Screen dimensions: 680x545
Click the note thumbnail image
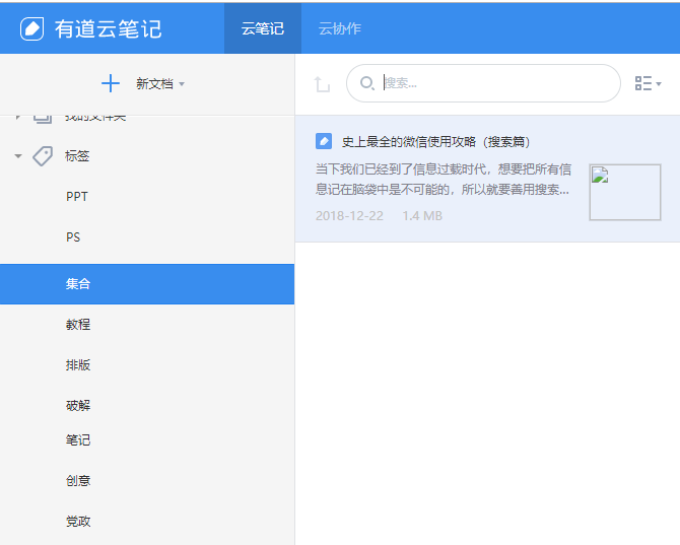[625, 192]
